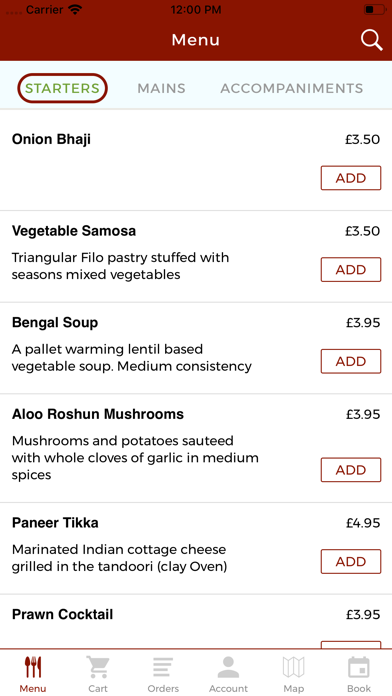Tap the Menu fork and knife icon
The width and height of the screenshot is (392, 696).
point(33,667)
